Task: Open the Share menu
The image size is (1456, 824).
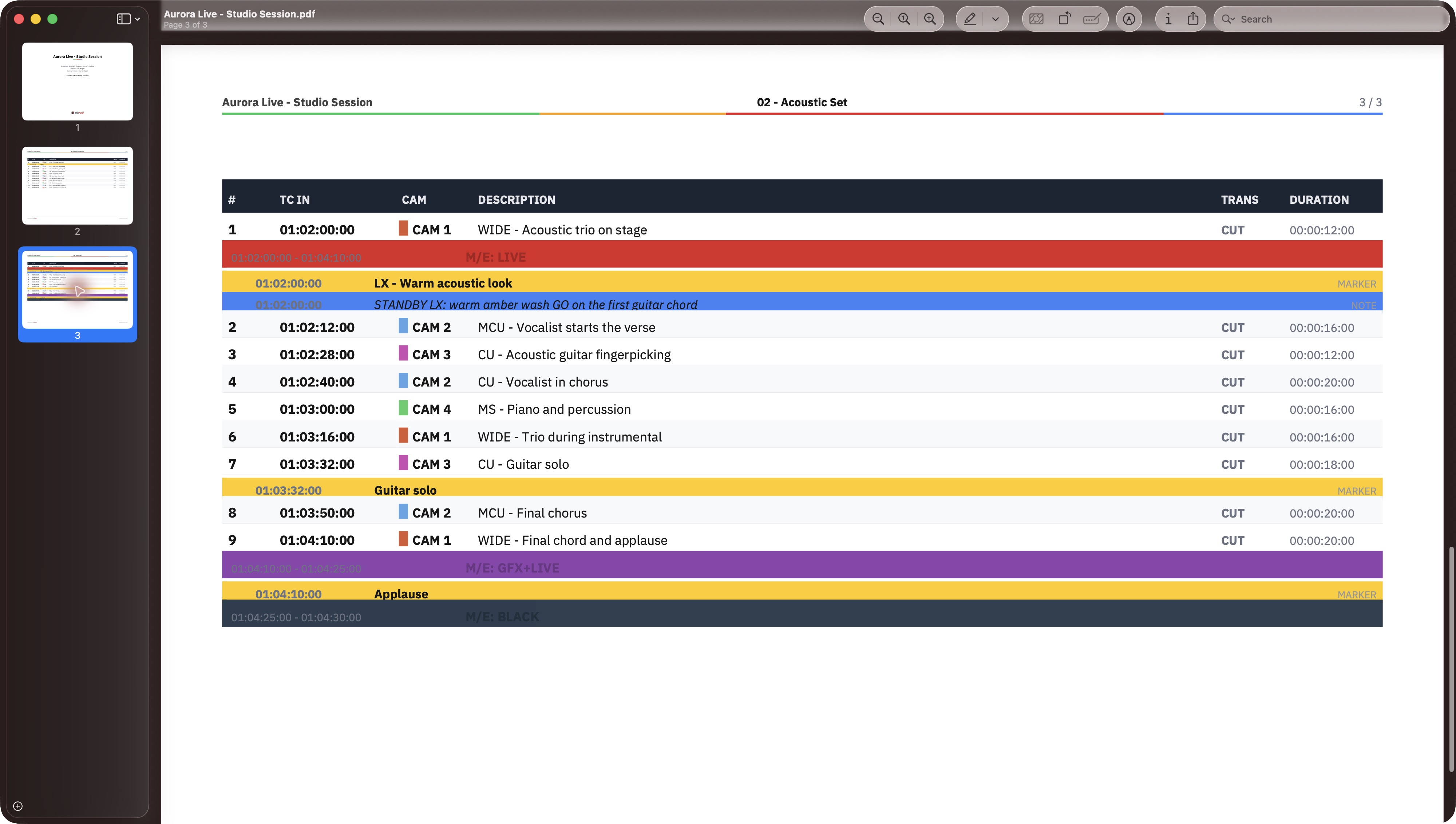Action: coord(1193,19)
